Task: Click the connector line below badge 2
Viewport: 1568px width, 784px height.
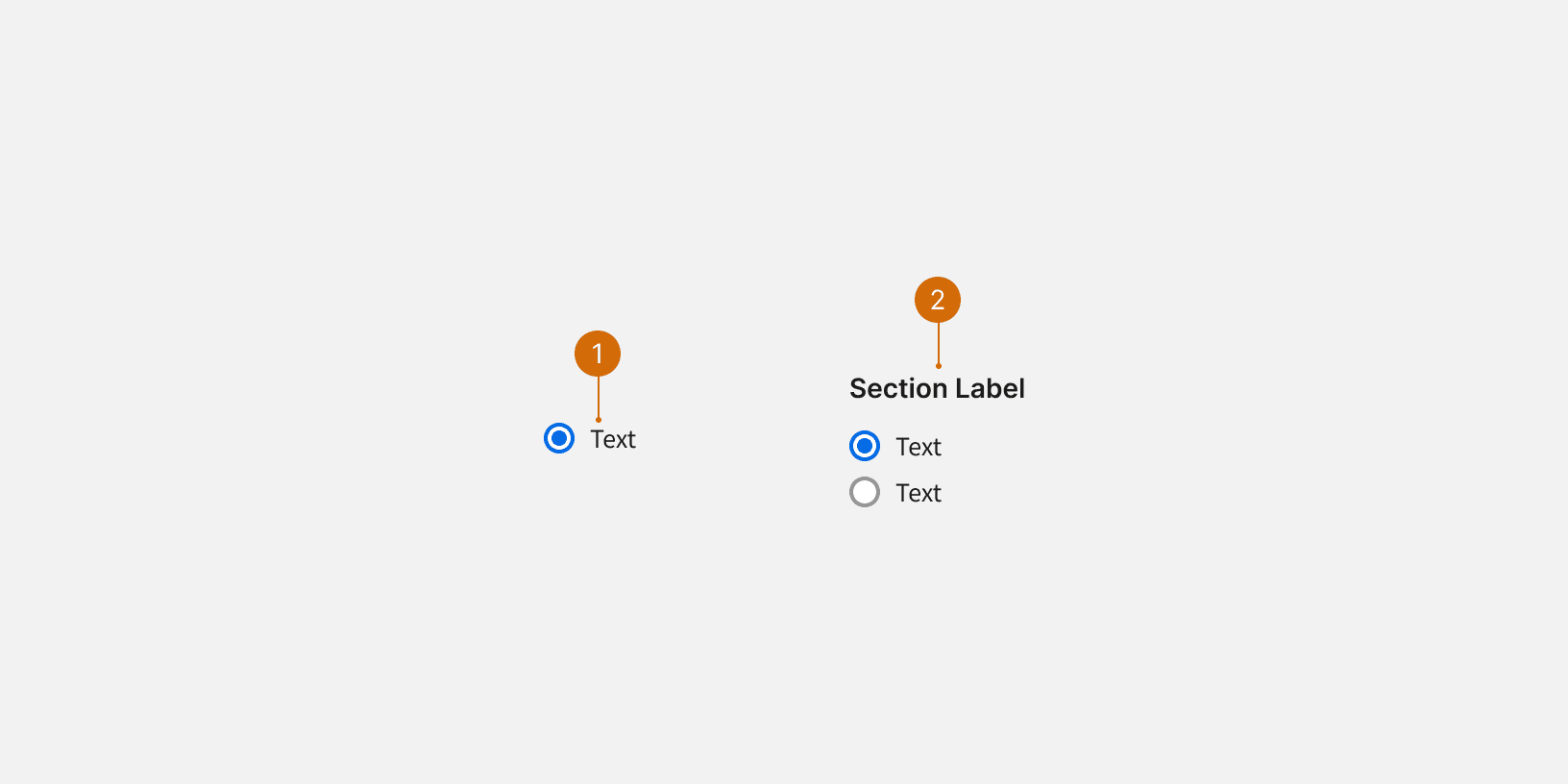Action: click(939, 344)
